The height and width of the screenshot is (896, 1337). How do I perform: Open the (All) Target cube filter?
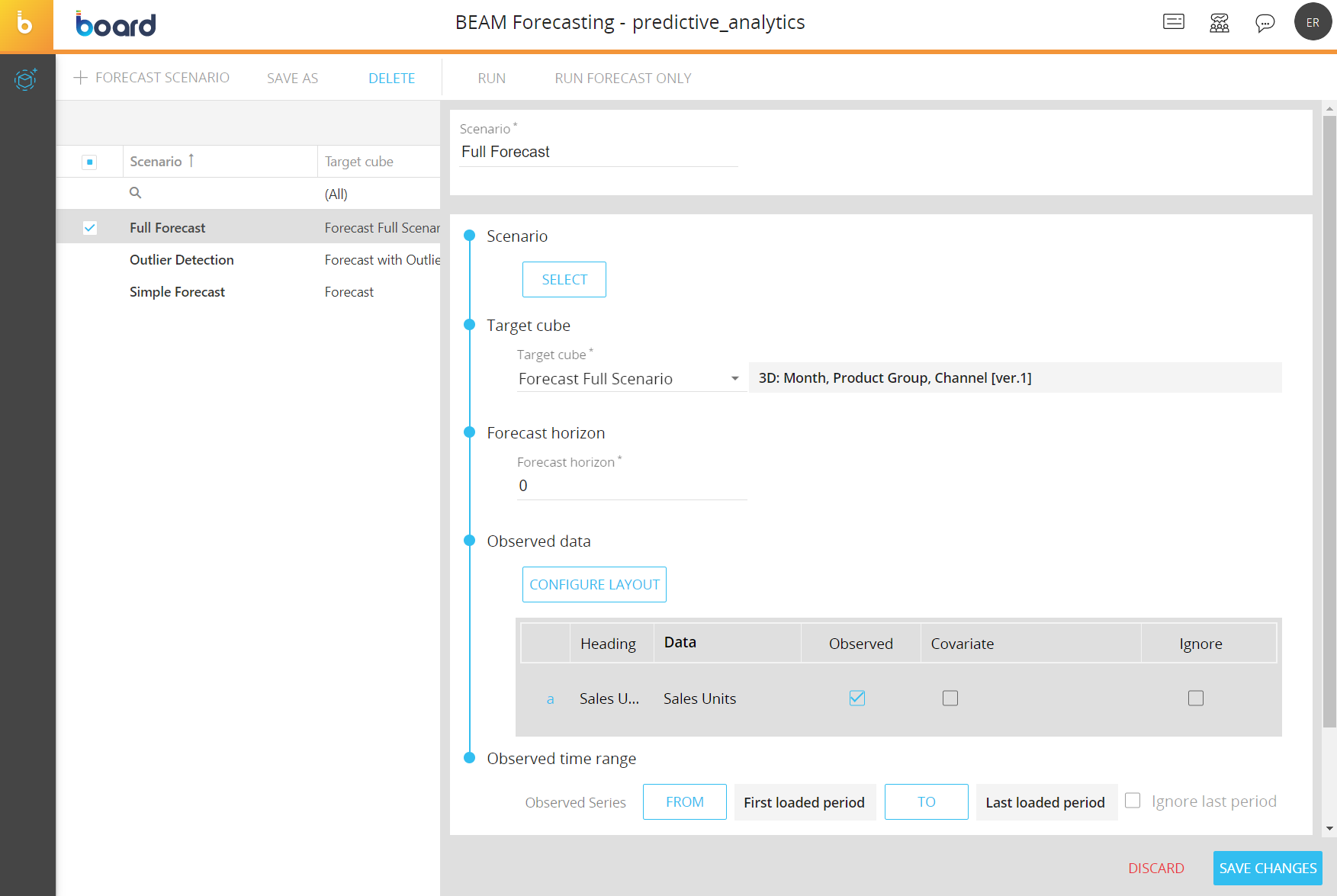pos(336,194)
